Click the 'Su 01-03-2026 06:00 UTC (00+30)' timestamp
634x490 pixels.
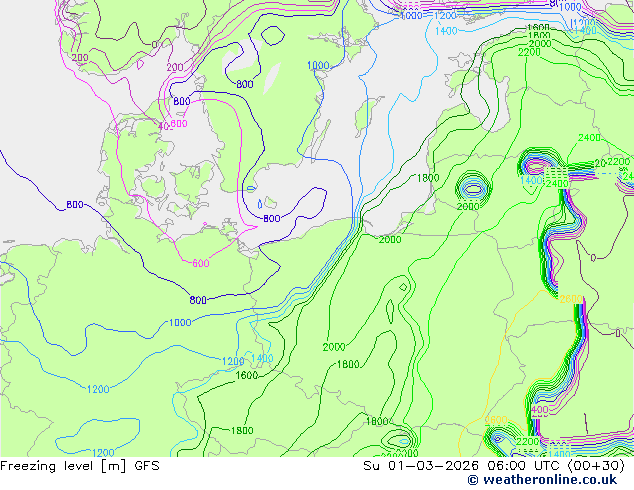coord(494,466)
